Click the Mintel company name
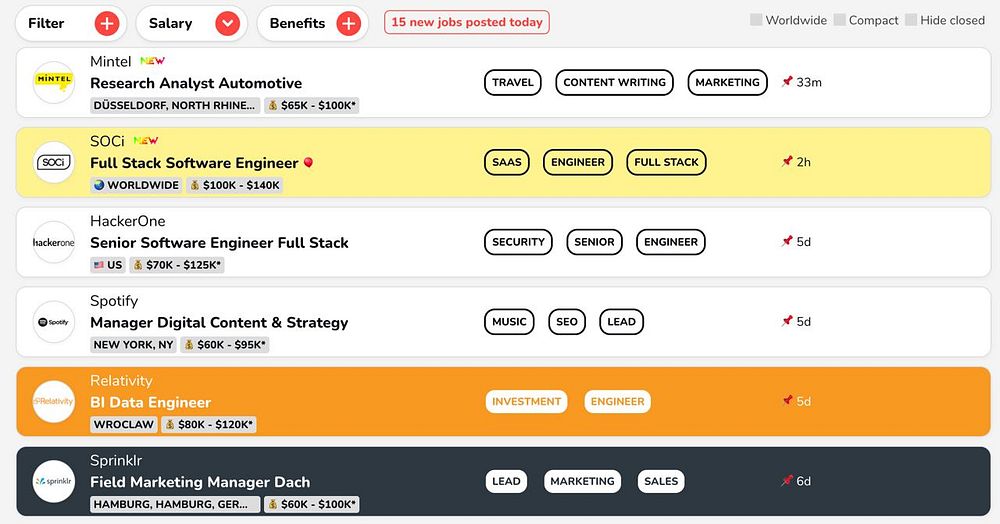The height and width of the screenshot is (524, 1000). 110,61
